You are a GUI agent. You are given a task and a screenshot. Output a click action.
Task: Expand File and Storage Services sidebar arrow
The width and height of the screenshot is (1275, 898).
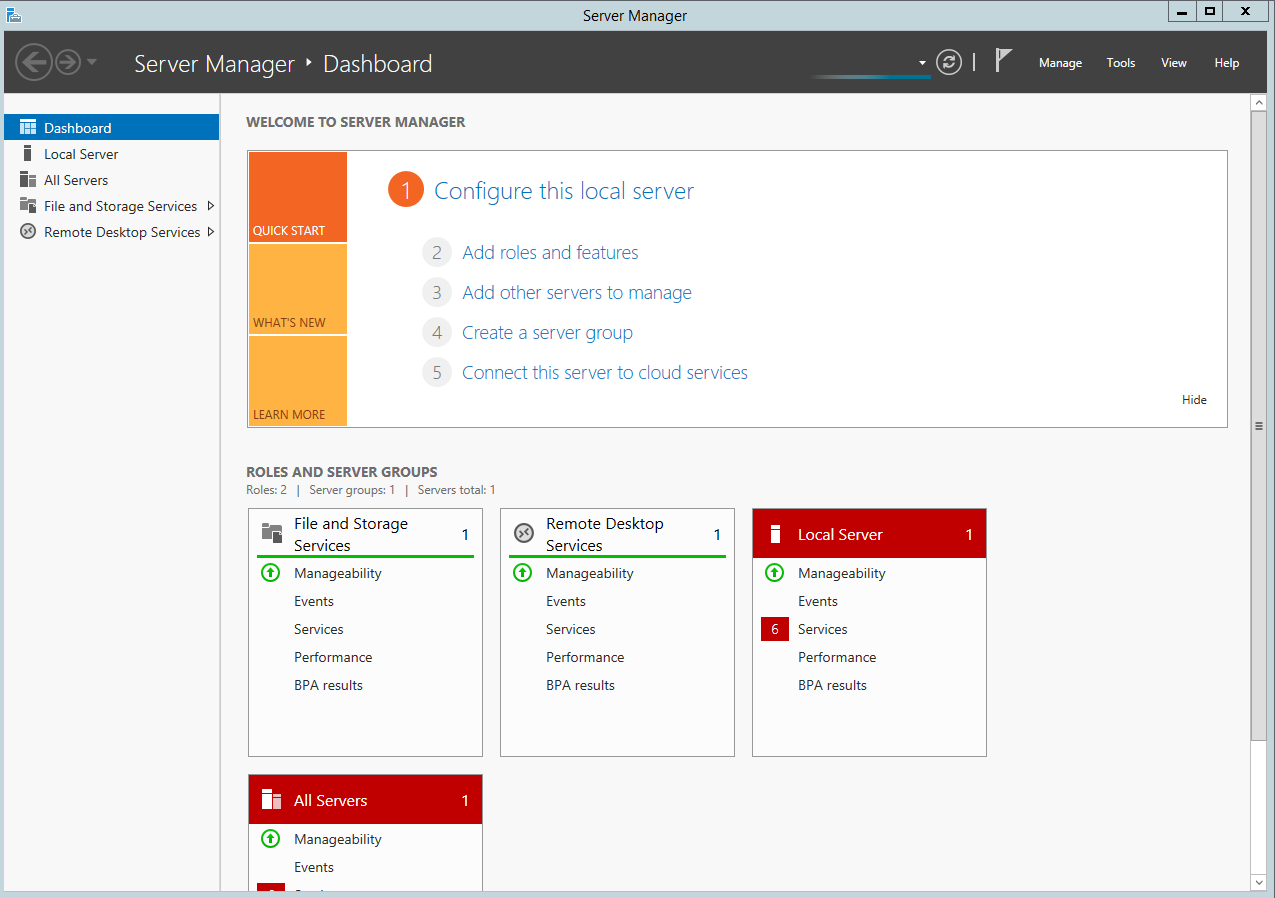pos(210,206)
